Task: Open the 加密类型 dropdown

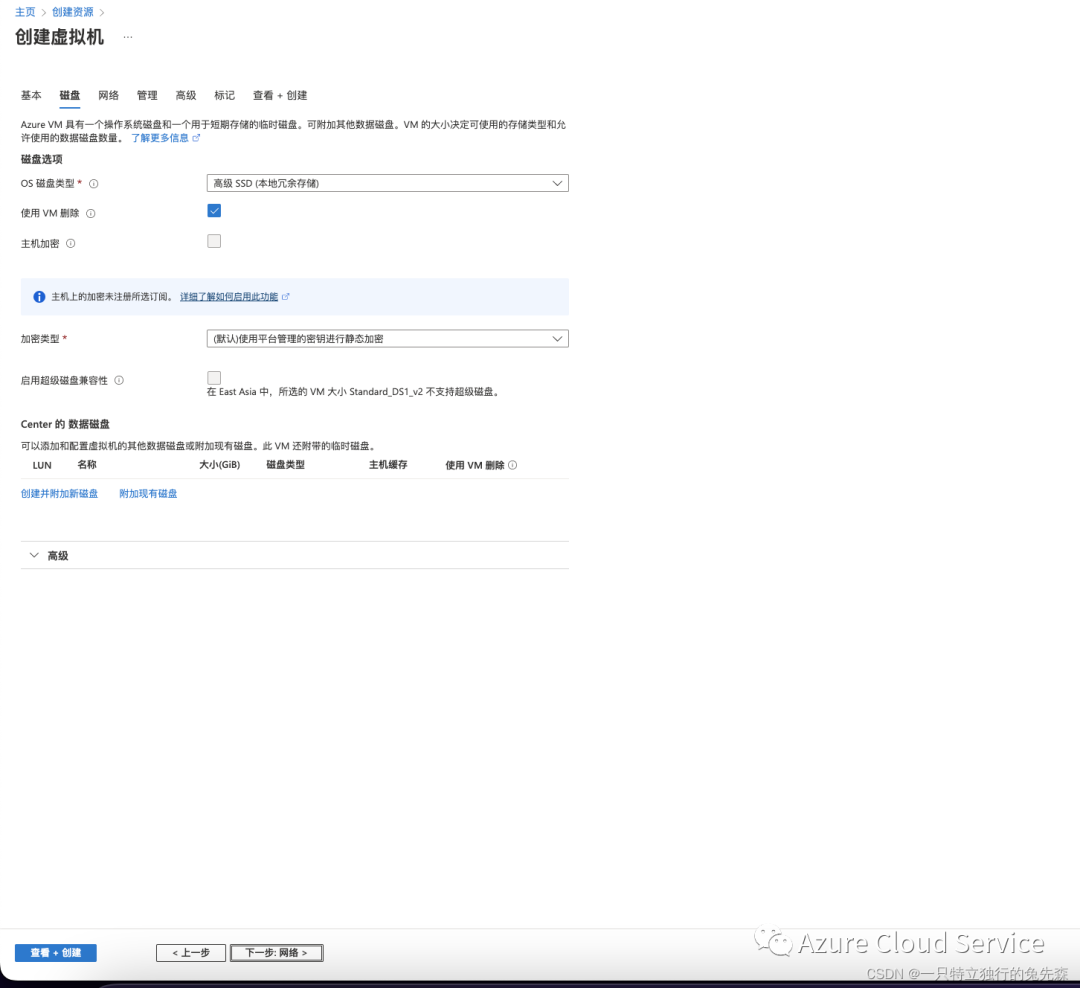Action: tap(388, 339)
